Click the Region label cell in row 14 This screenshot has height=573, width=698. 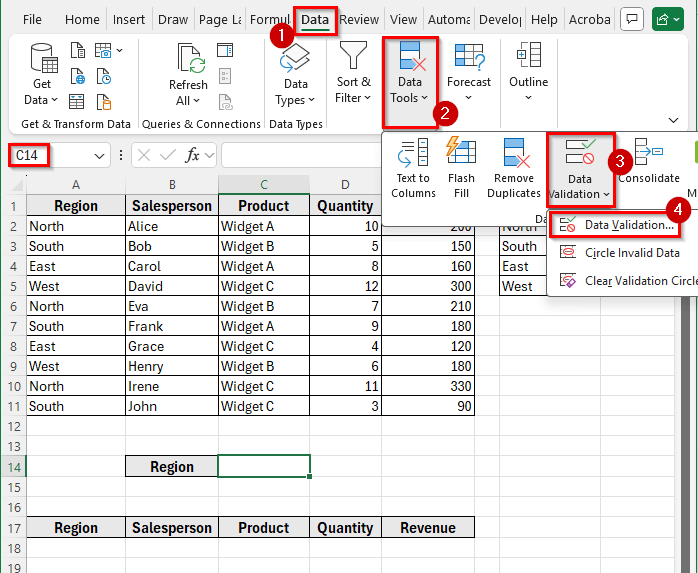click(x=172, y=467)
